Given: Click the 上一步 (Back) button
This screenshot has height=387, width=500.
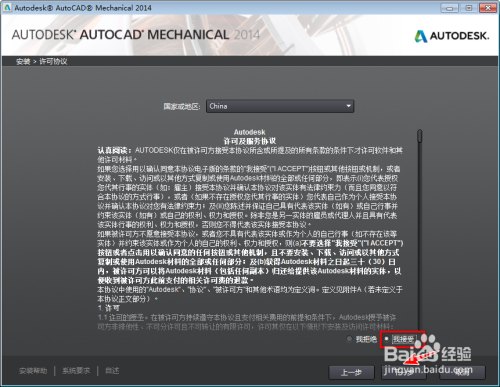Looking at the screenshot, I should point(351,372).
